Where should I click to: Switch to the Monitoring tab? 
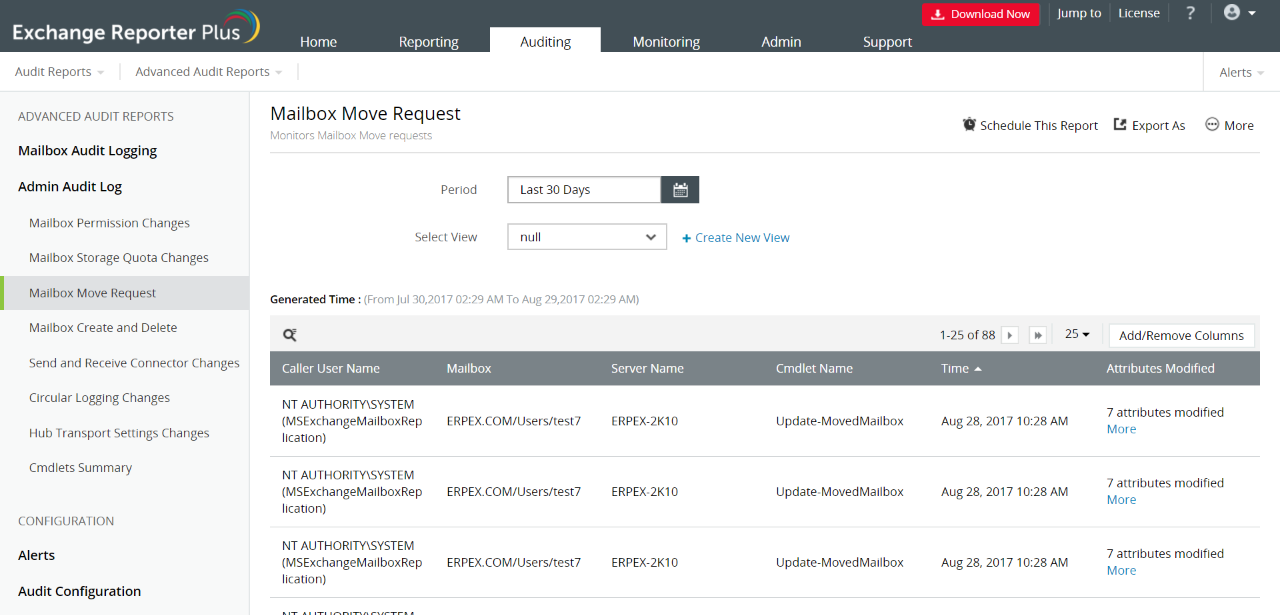pyautogui.click(x=666, y=42)
